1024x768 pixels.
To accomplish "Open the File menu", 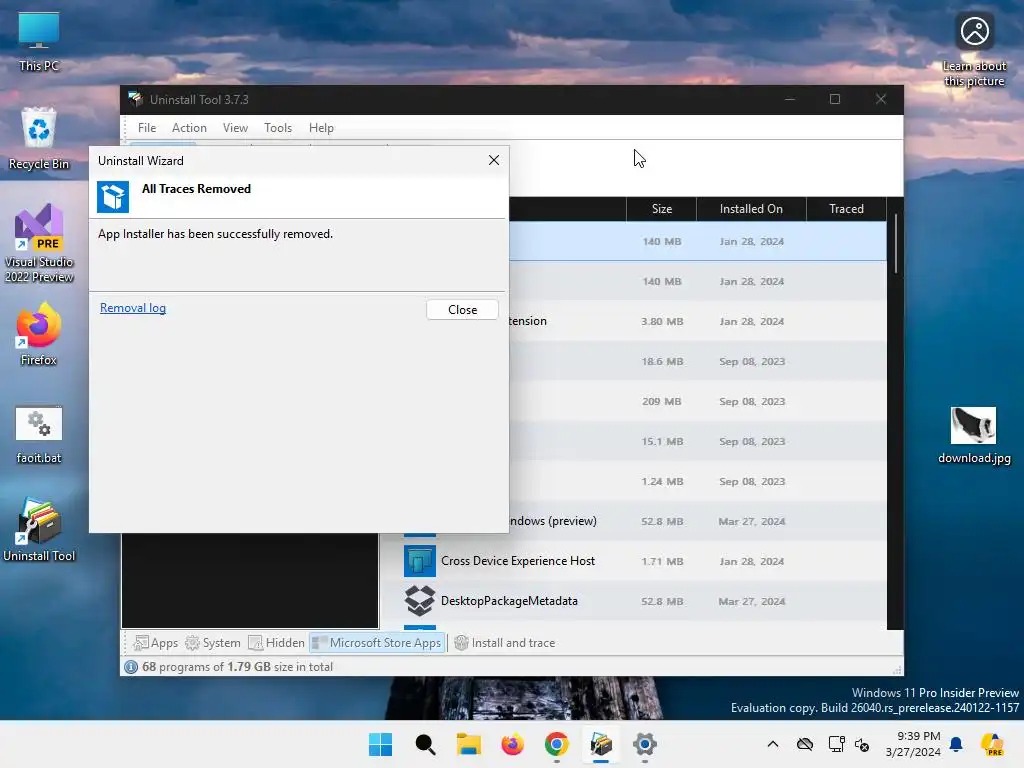I will click(146, 128).
